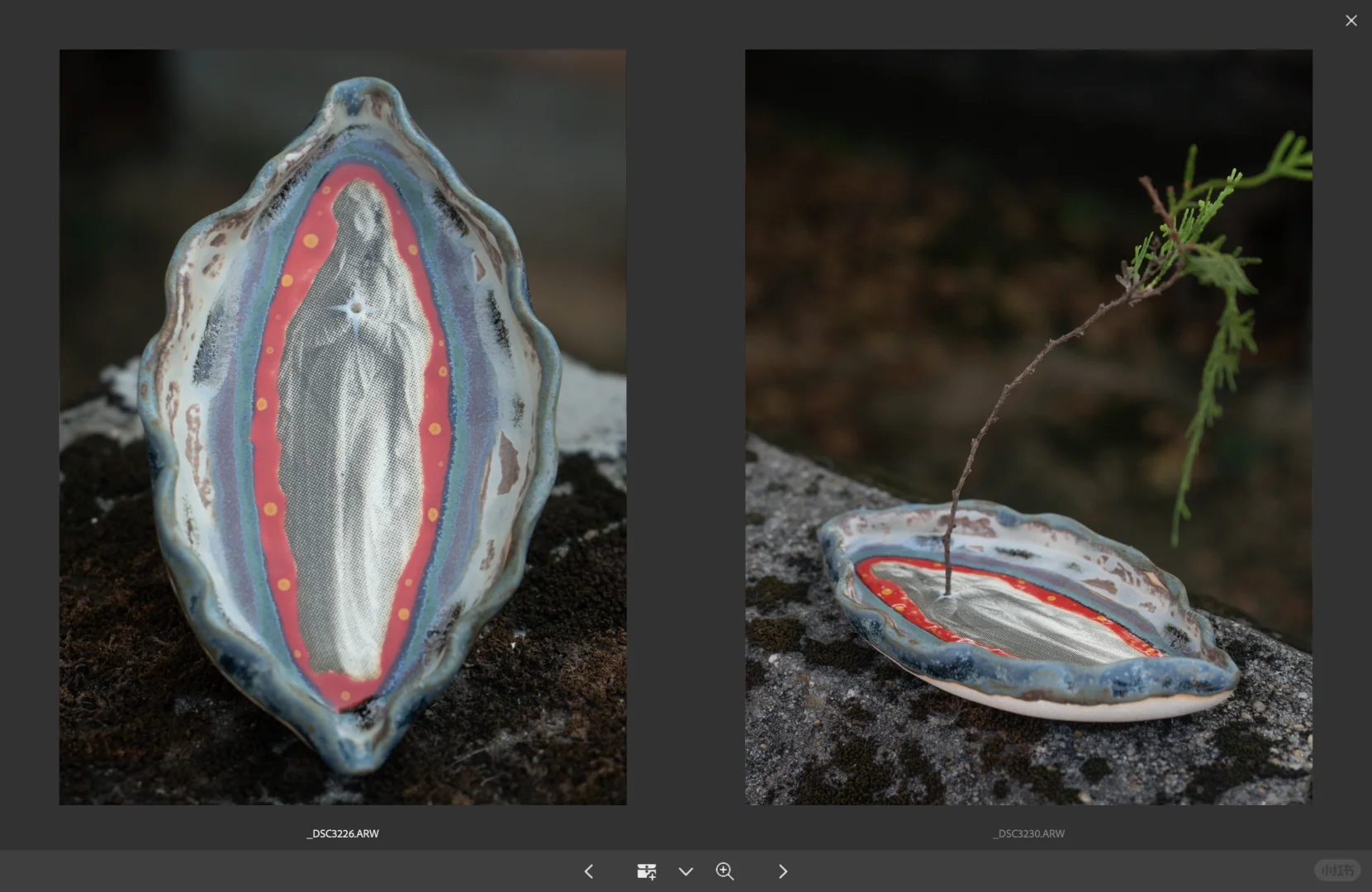Click the filename label _DSC3230.ARW
Screen dimensions: 1372x892
click(1028, 833)
